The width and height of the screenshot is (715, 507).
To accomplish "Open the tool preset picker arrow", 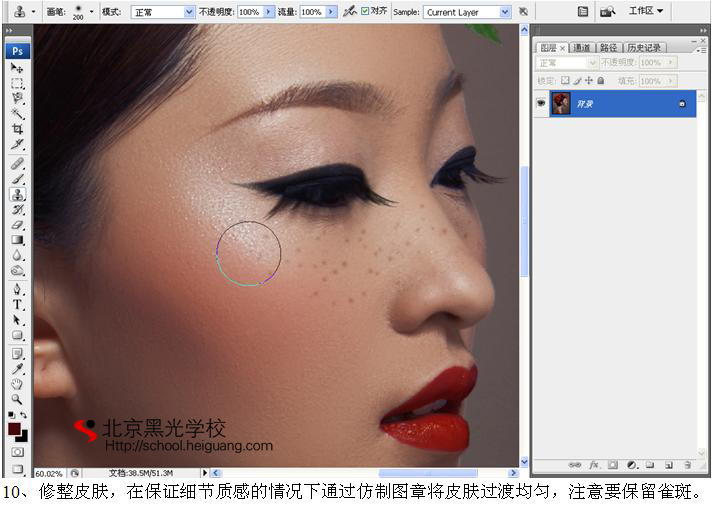I will (x=33, y=12).
